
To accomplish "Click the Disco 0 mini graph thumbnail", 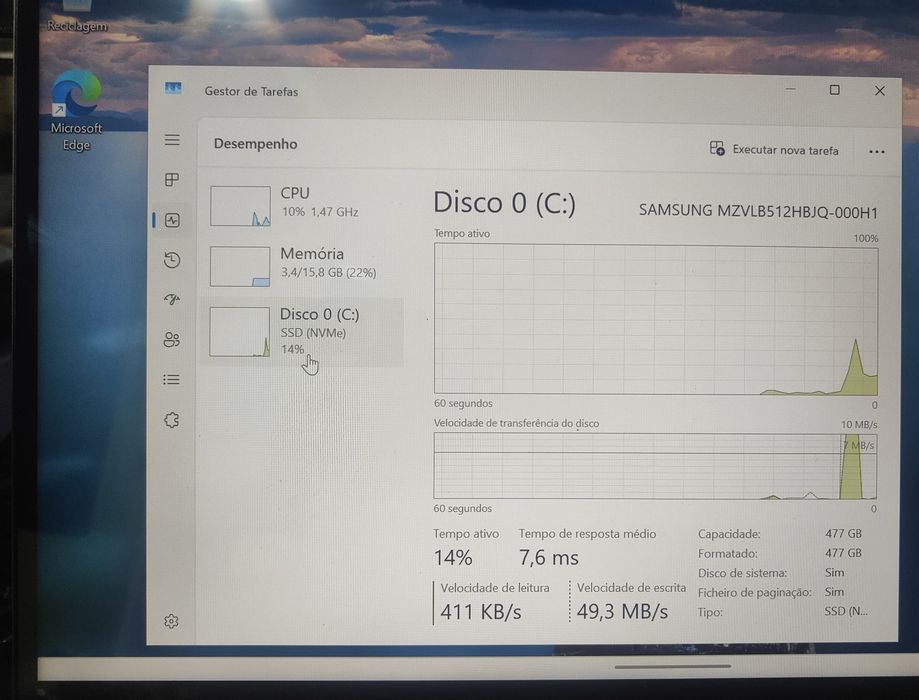I will coord(240,332).
